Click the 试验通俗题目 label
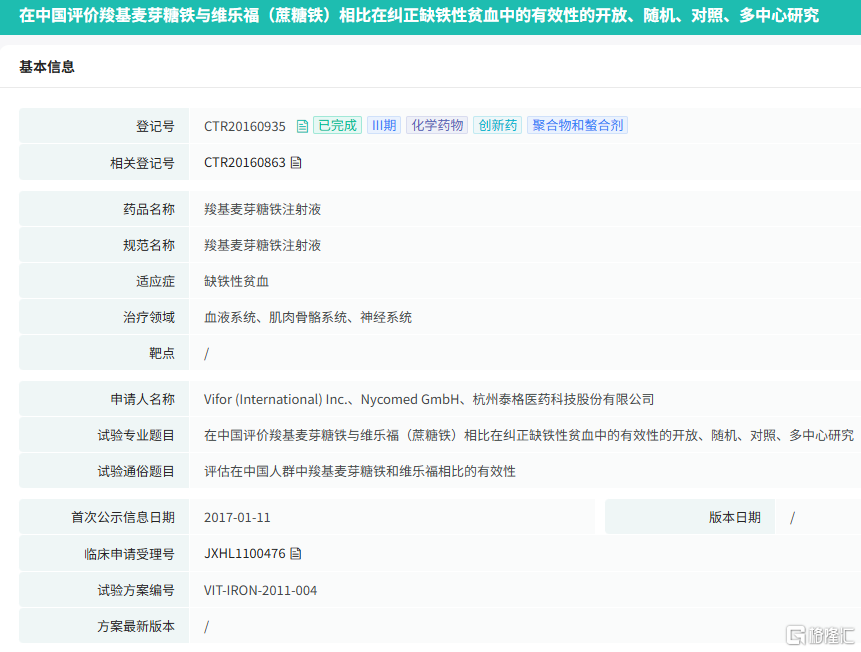Image resolution: width=861 pixels, height=652 pixels. pos(136,471)
